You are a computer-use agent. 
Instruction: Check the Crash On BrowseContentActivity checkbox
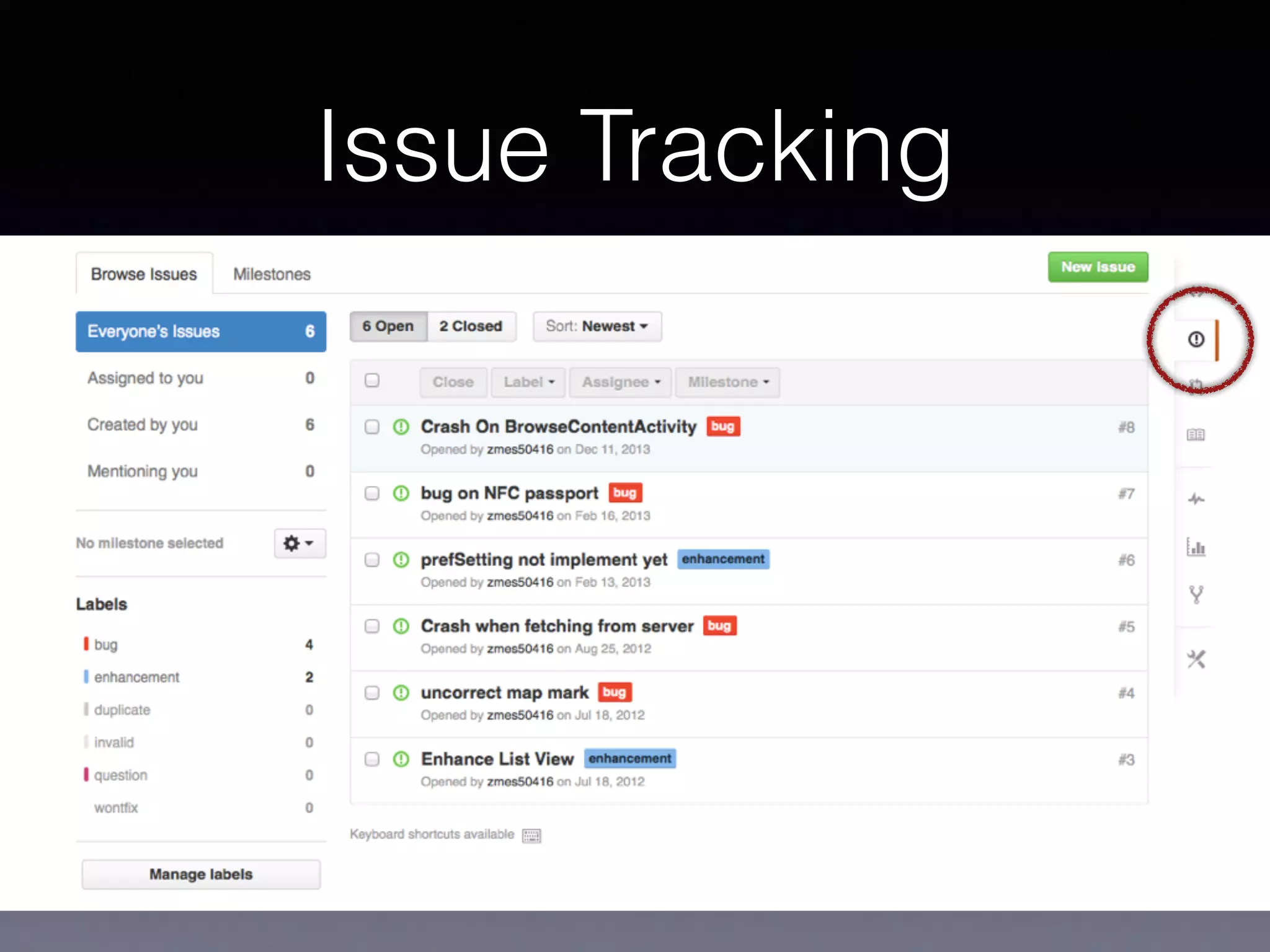tap(372, 426)
